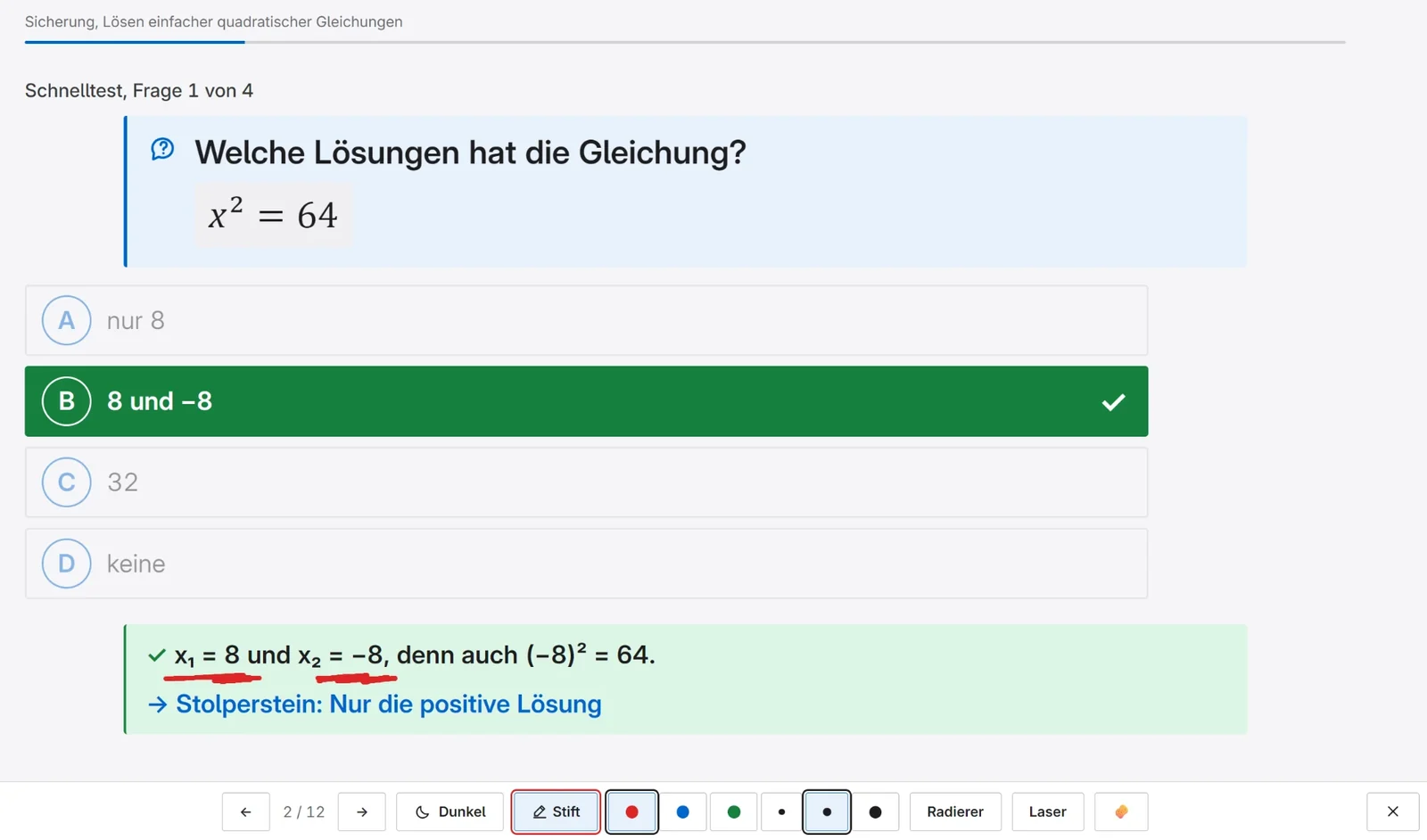The image size is (1427, 840).
Task: Select answer A nur 8
Action: [586, 320]
